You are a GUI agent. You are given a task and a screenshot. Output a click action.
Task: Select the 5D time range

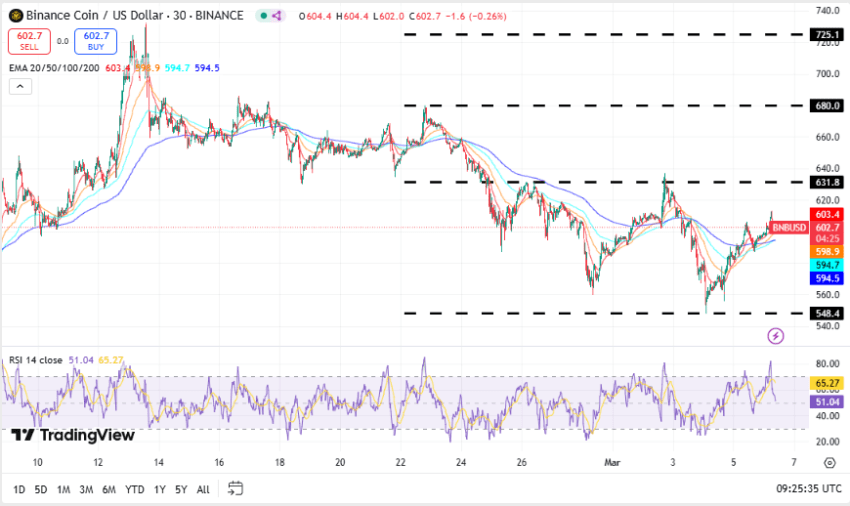tap(41, 490)
